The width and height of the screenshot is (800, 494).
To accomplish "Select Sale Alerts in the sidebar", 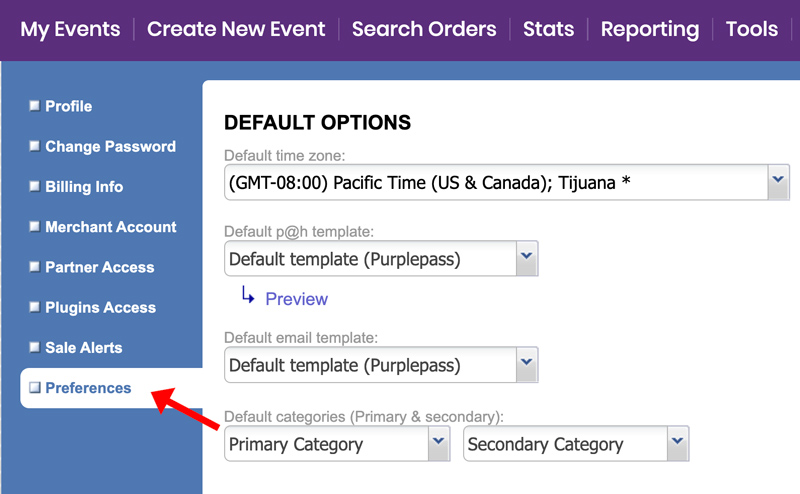I will coord(84,348).
